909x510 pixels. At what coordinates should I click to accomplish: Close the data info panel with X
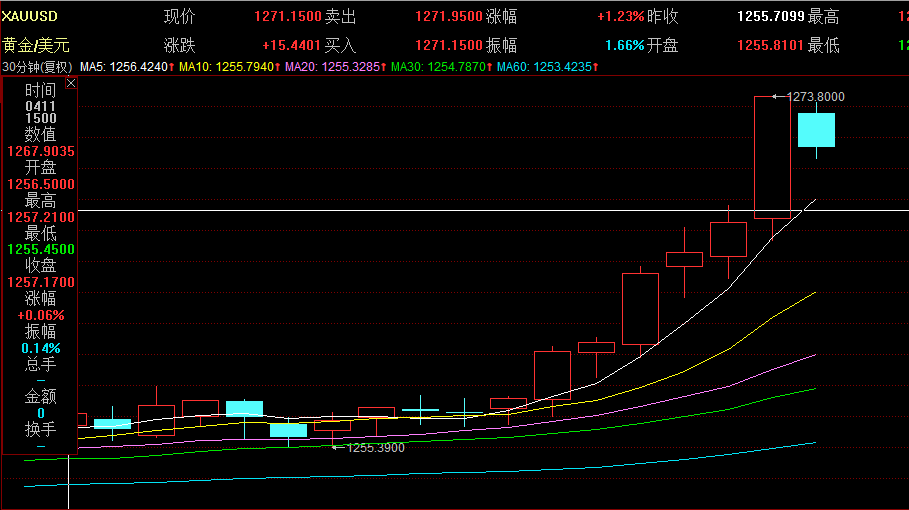71,83
